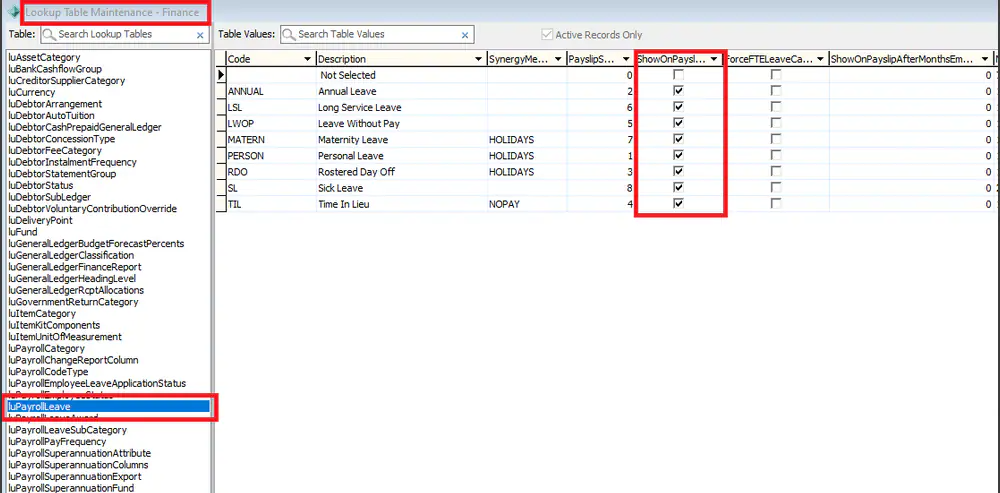The width and height of the screenshot is (1000, 493).
Task: Select luPayrollSuperannuationExport lookup table
Action: [75, 476]
